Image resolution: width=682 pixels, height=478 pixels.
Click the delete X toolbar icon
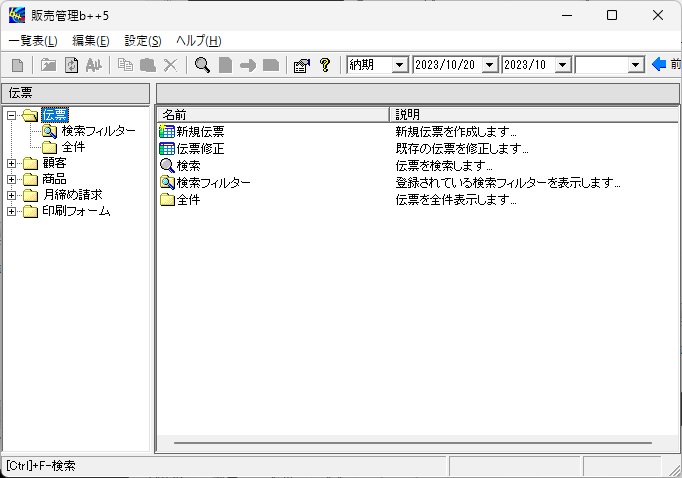click(170, 65)
